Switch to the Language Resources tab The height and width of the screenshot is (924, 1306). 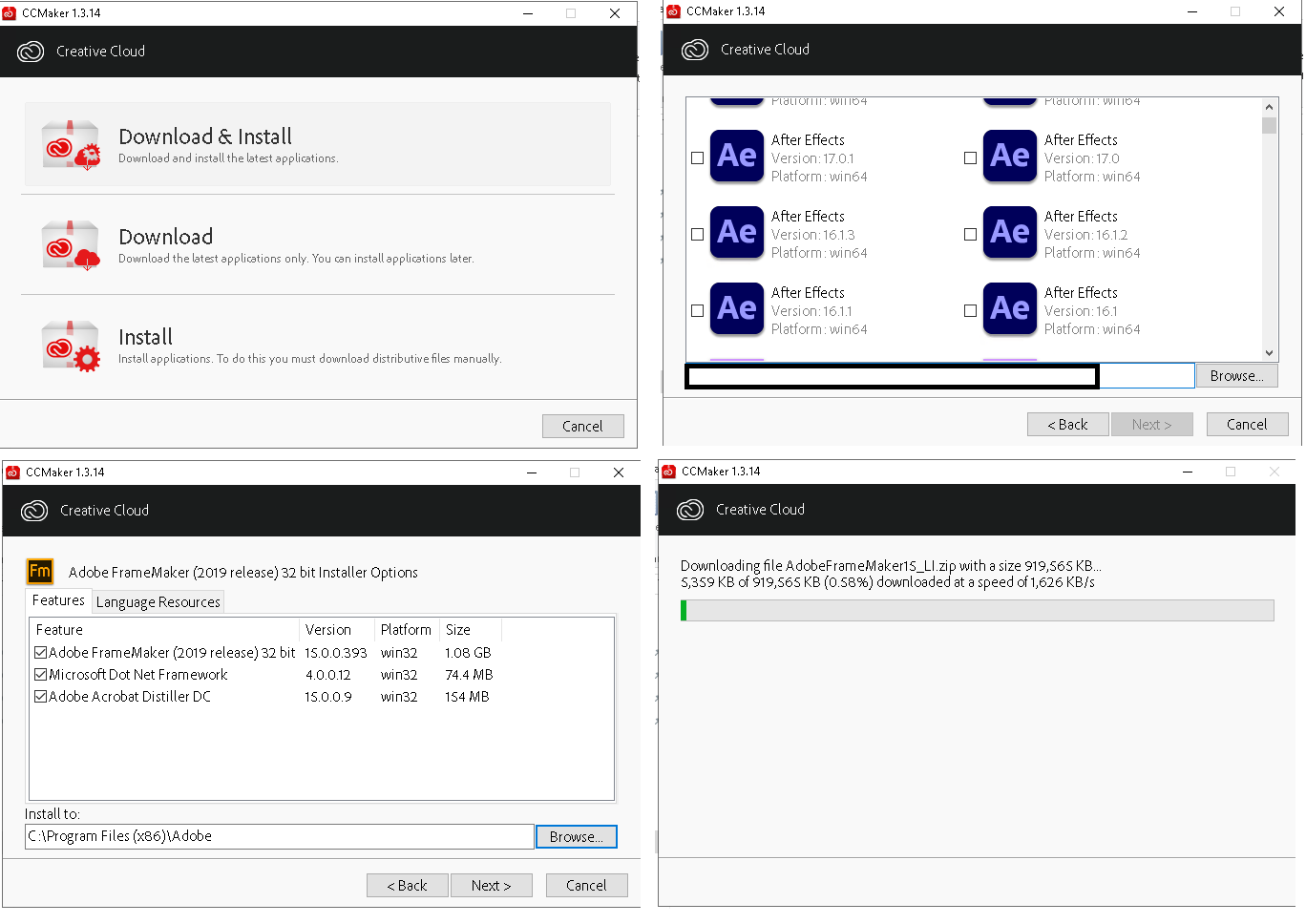(x=158, y=602)
